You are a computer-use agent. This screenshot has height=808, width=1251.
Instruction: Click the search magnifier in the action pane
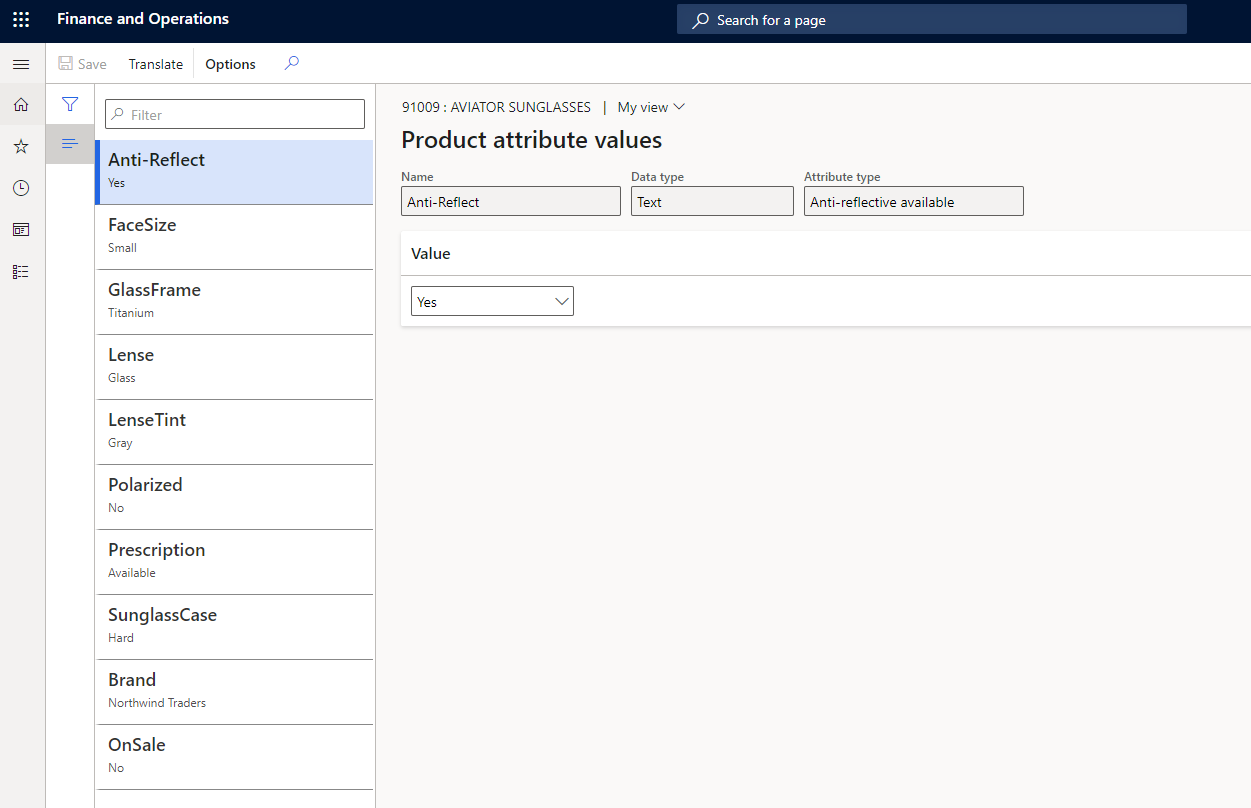[290, 63]
